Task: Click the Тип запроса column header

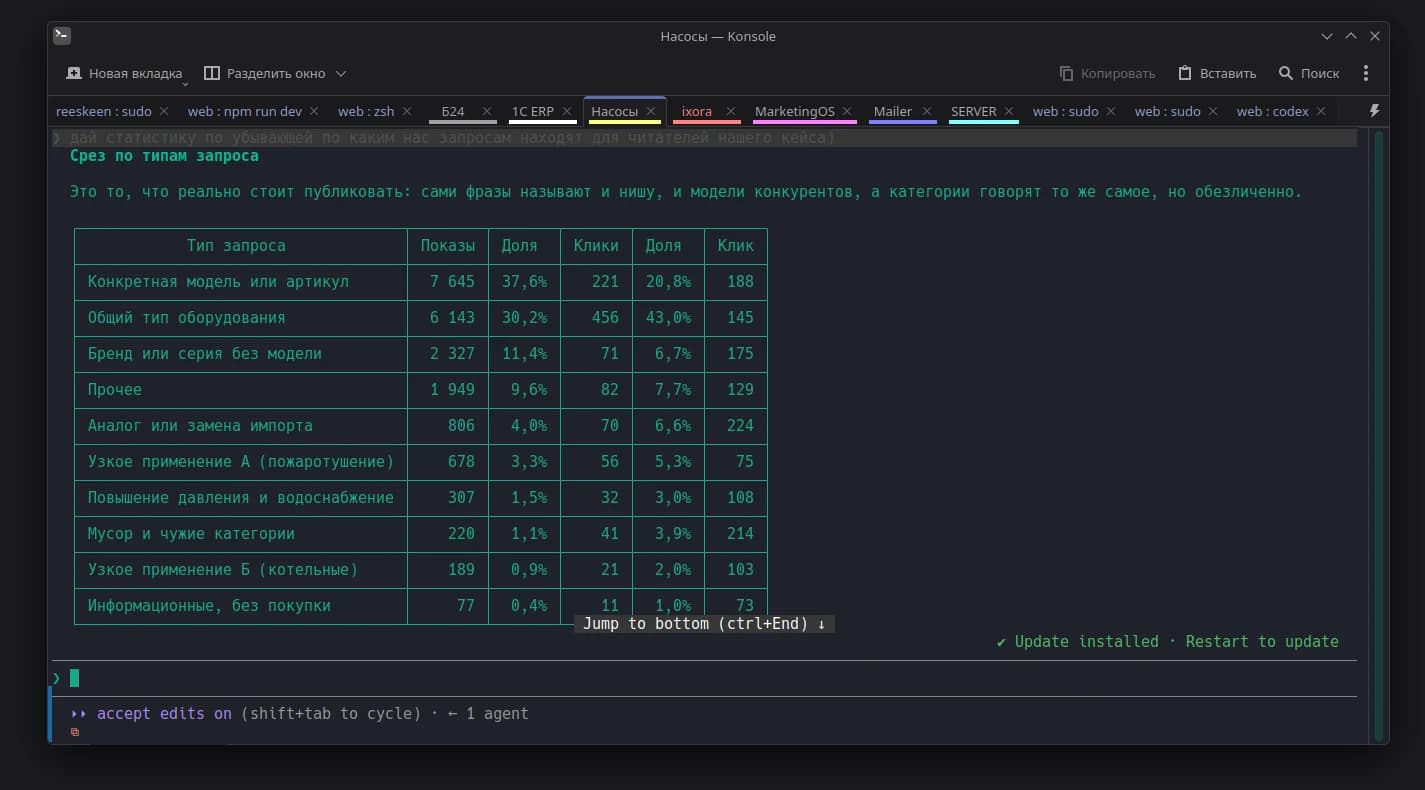Action: [x=236, y=246]
